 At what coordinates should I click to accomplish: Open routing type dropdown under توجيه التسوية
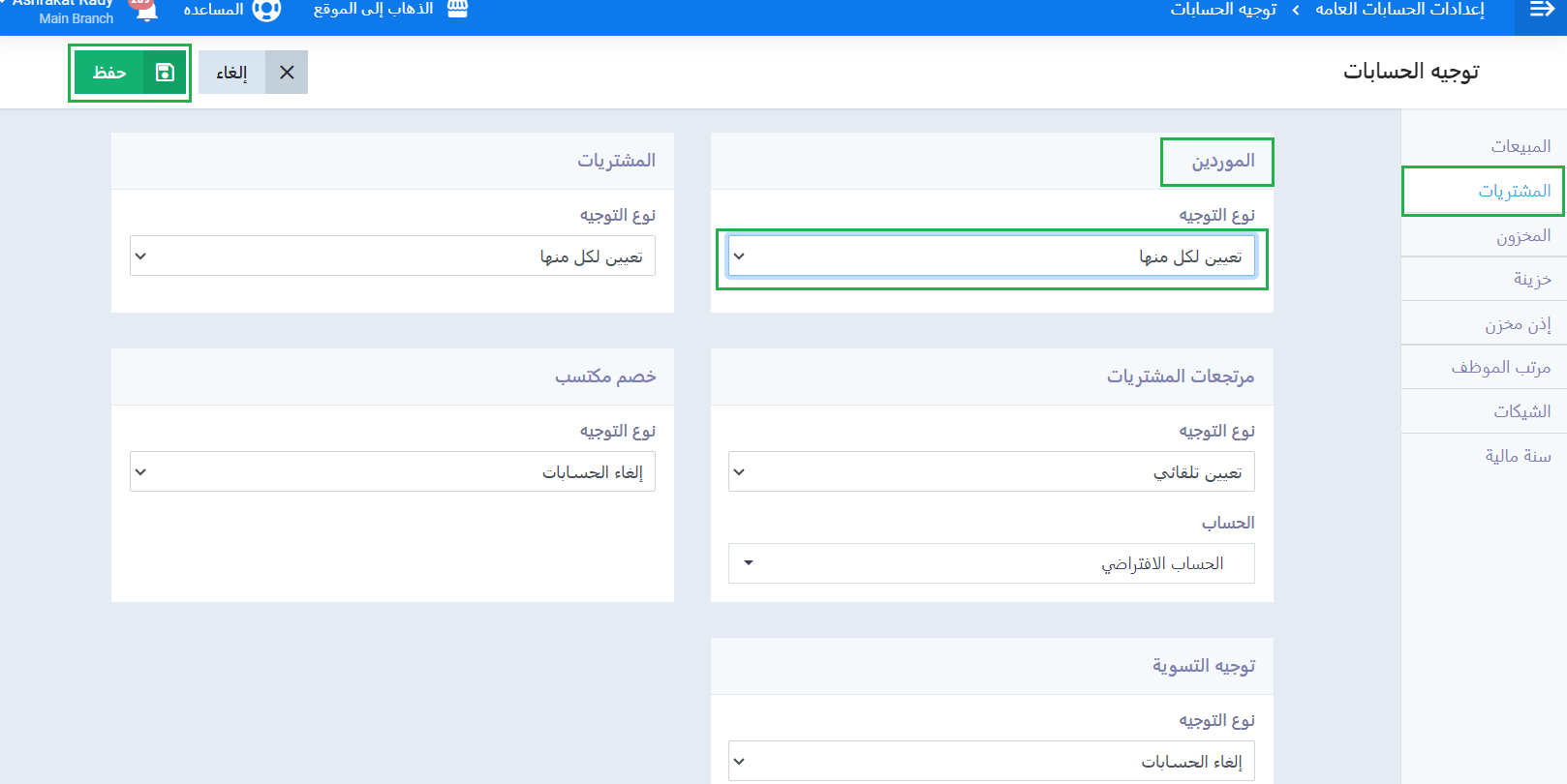(991, 762)
